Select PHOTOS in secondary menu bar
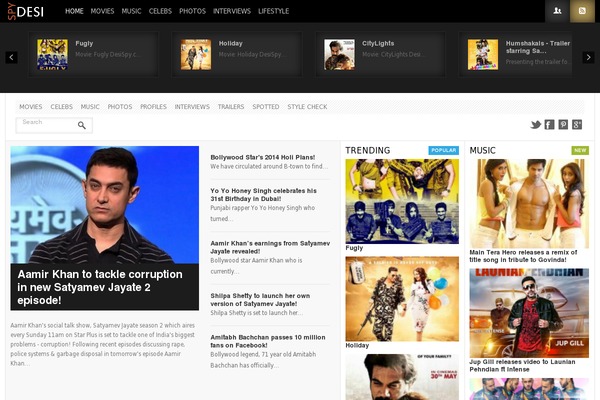Screen dimensions: 600x400 [120, 107]
